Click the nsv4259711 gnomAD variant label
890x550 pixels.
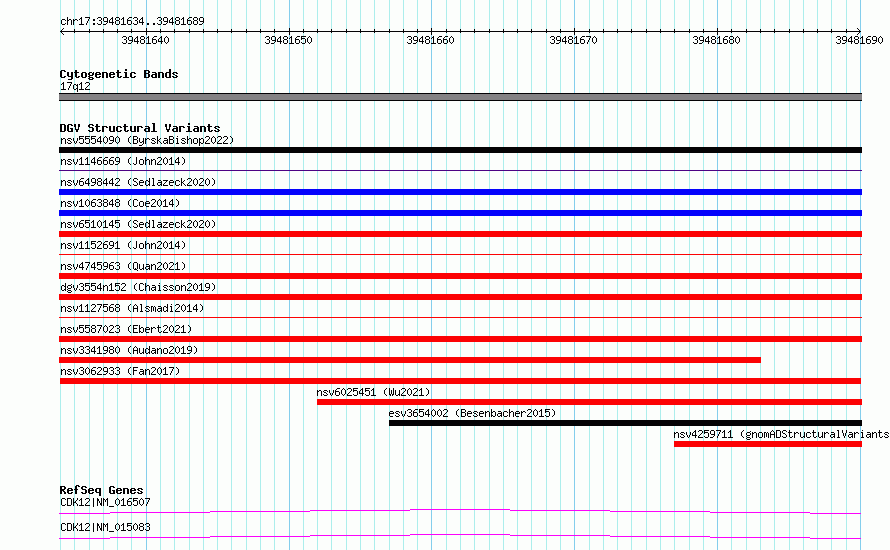pyautogui.click(x=781, y=434)
